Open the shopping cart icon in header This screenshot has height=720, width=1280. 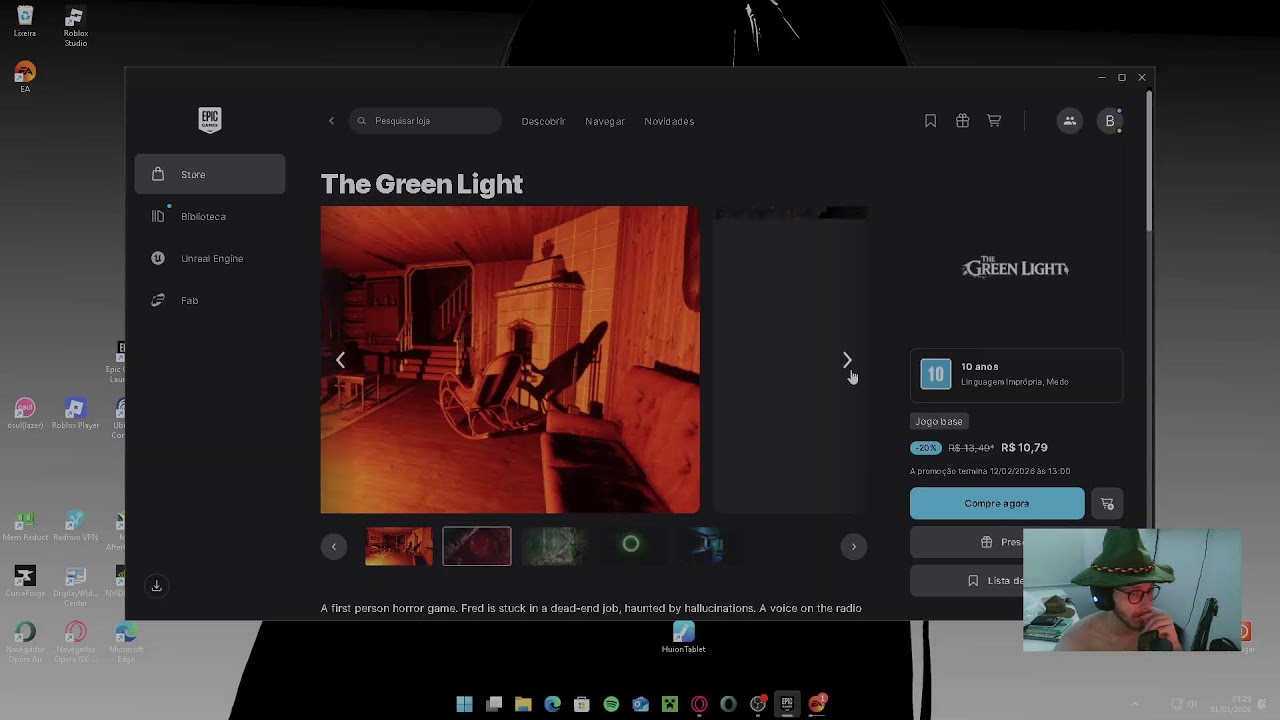coord(994,121)
